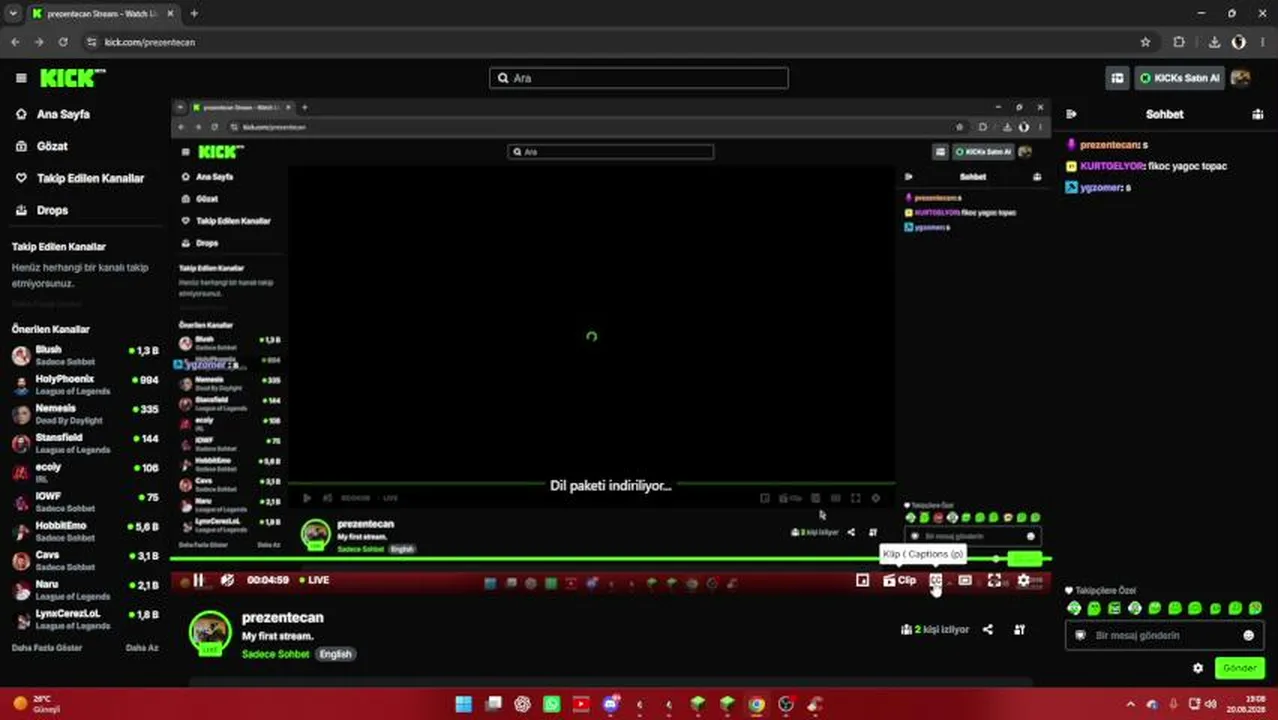Viewport: 1278px width, 720px height.
Task: Open Drops in the sidebar
Action: click(52, 210)
